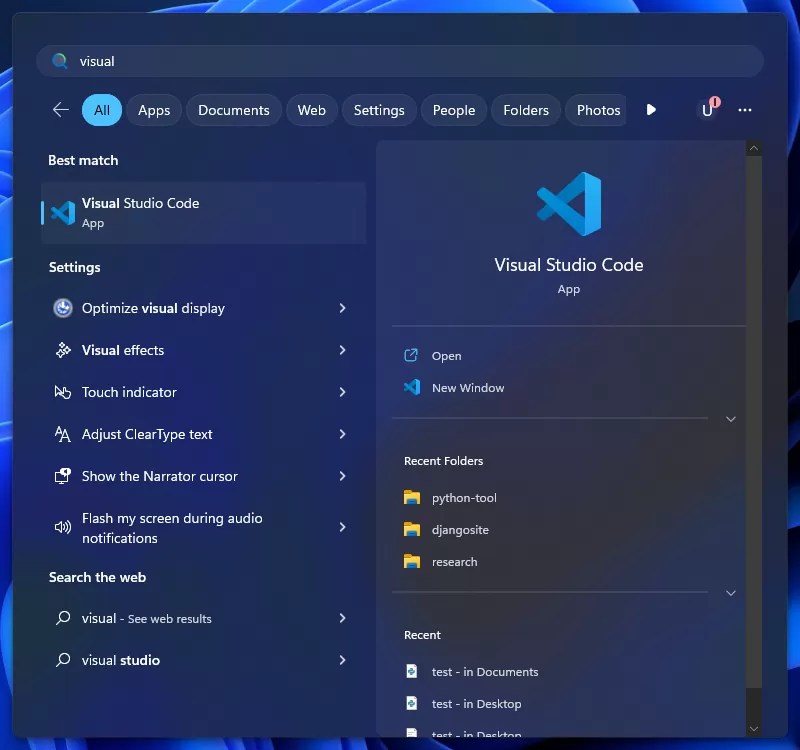Open the more options ellipsis menu

point(745,110)
